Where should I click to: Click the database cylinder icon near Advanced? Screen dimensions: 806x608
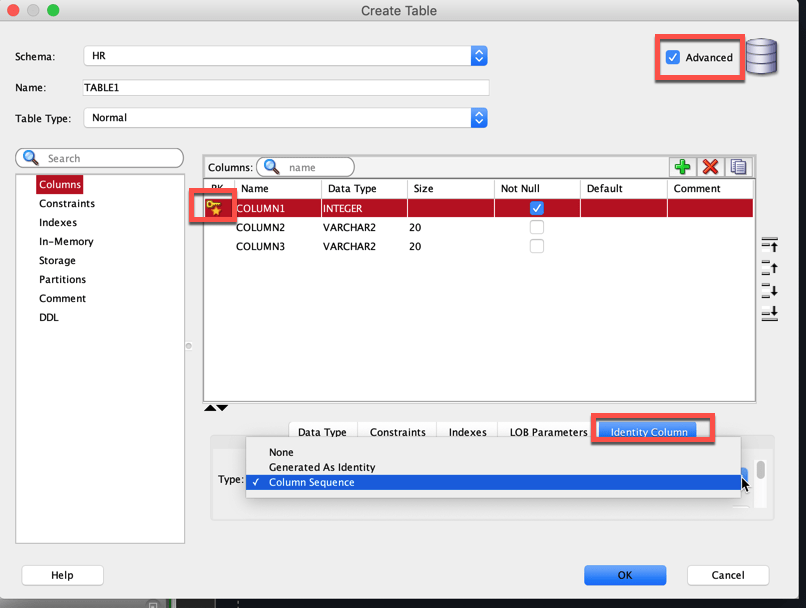click(x=761, y=58)
